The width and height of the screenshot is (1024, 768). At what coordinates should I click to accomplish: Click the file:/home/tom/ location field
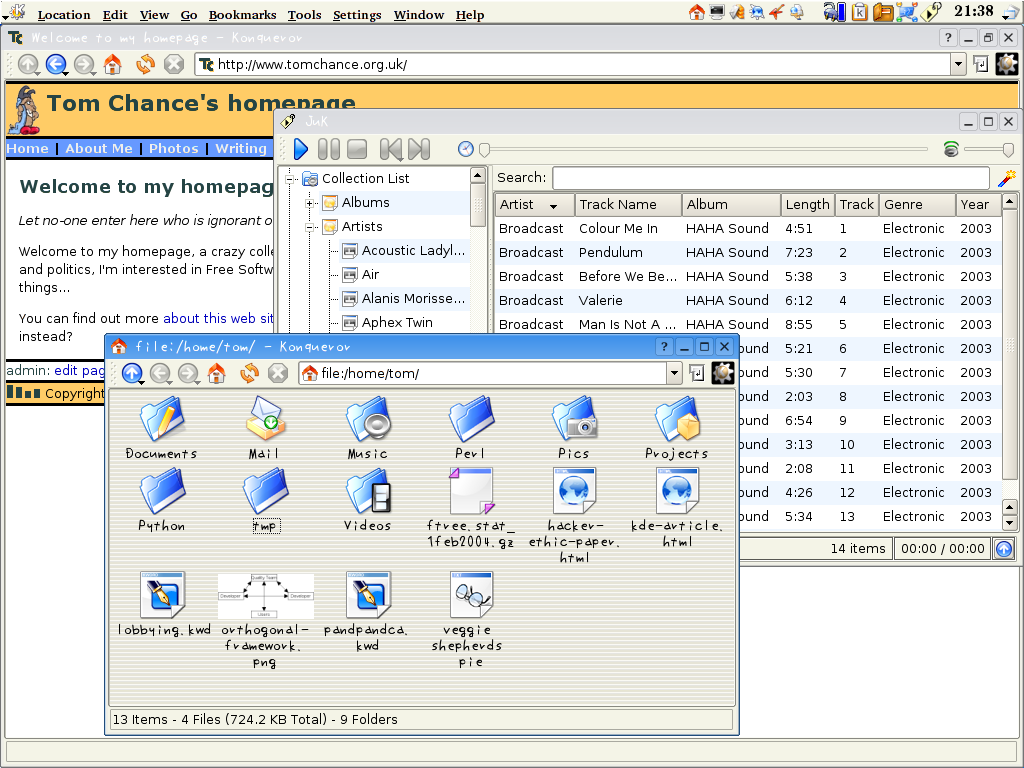coord(483,373)
